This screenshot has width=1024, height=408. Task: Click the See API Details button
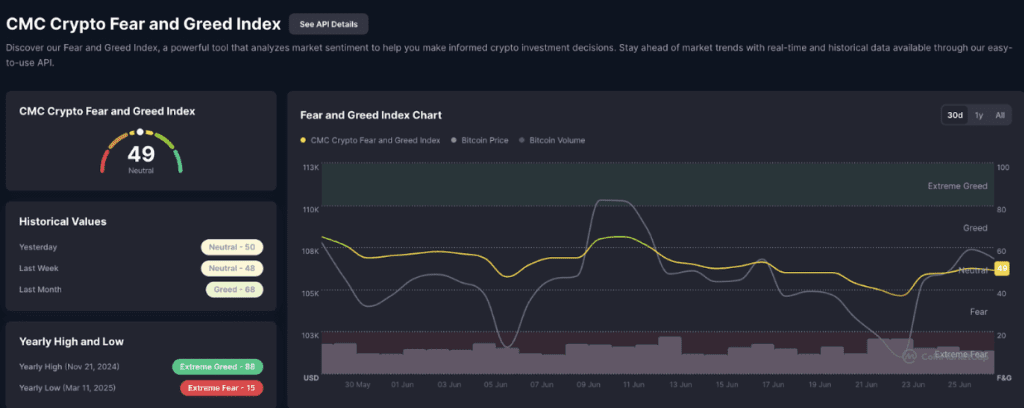coord(328,24)
